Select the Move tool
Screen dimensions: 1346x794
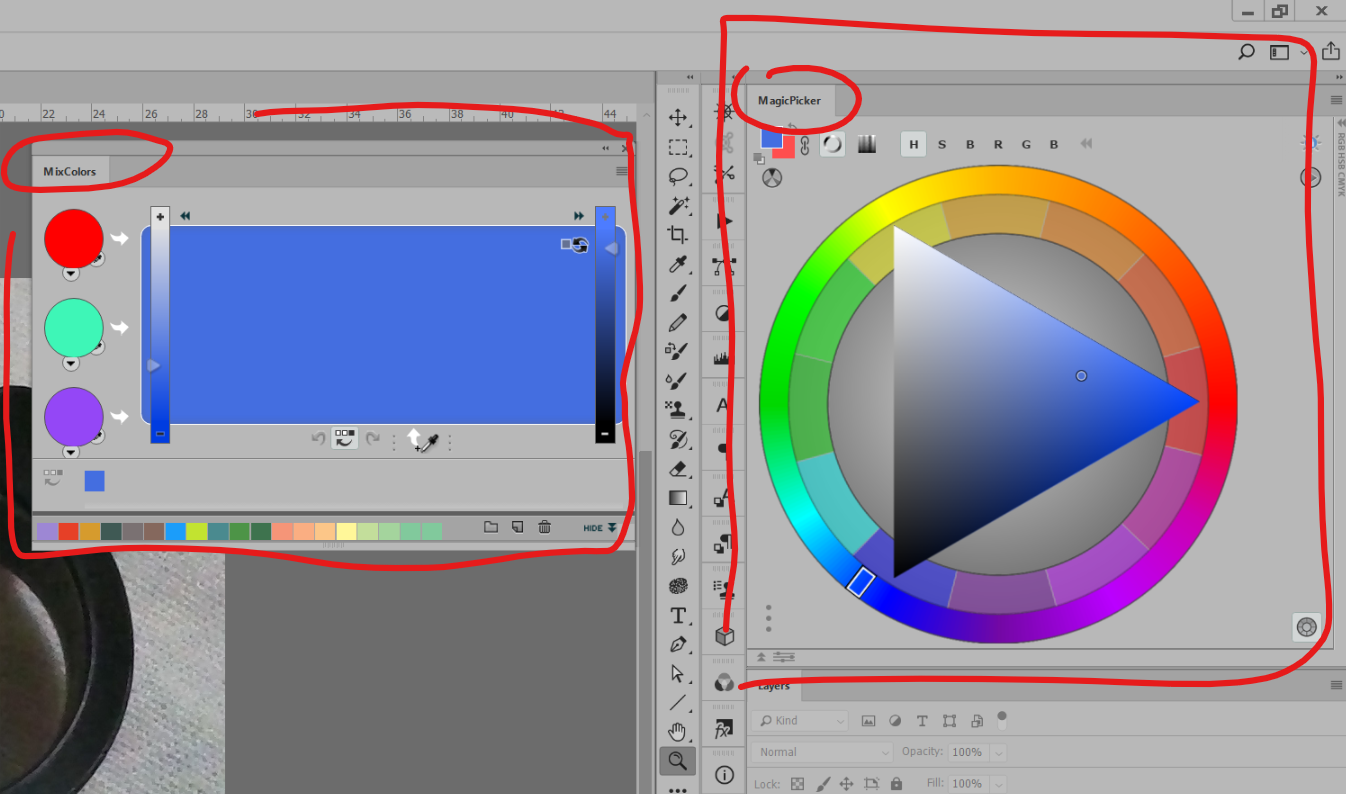click(678, 118)
